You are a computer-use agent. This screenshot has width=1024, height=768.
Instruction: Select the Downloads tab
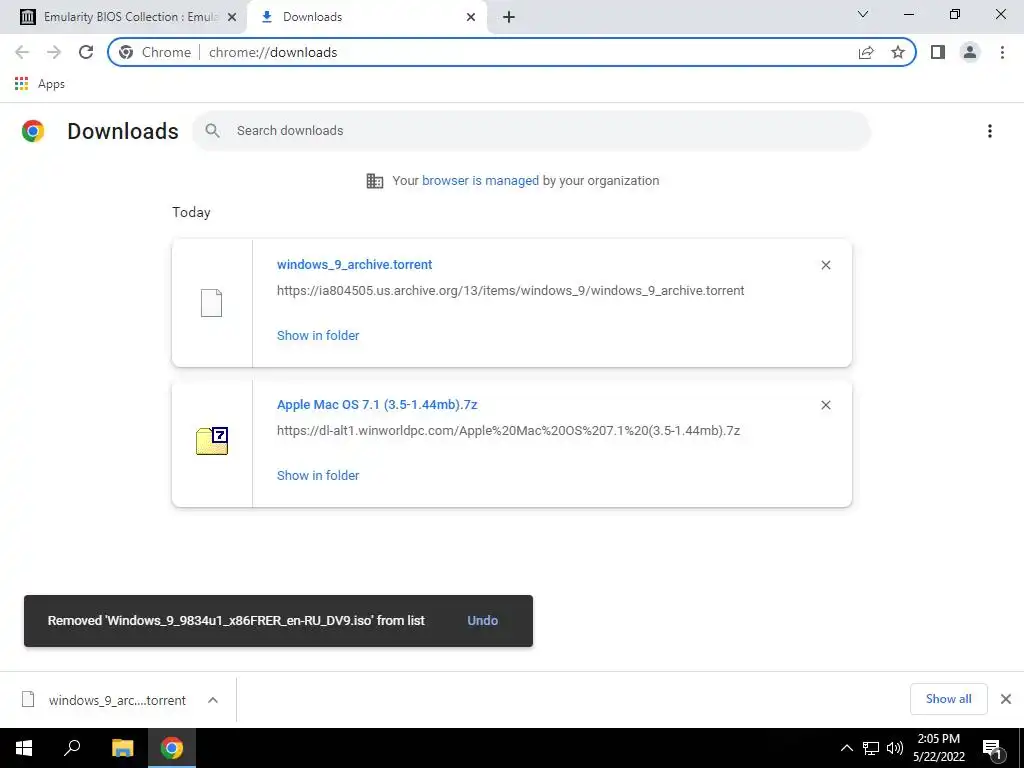366,17
